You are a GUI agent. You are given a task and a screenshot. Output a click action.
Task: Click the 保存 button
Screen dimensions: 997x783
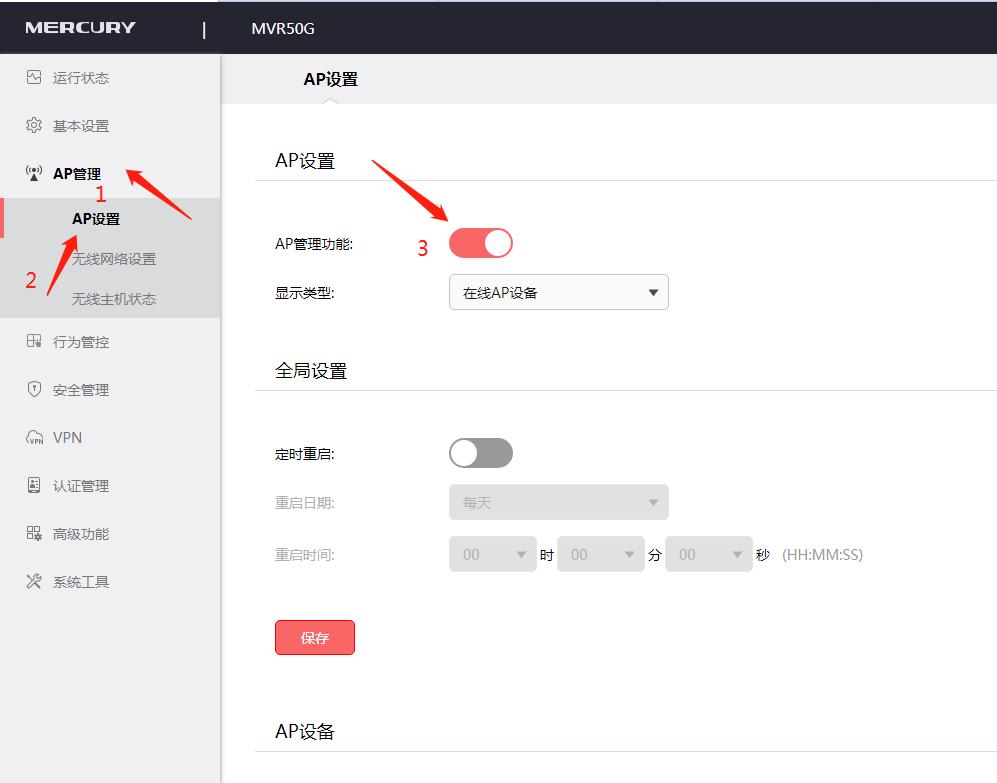(314, 637)
